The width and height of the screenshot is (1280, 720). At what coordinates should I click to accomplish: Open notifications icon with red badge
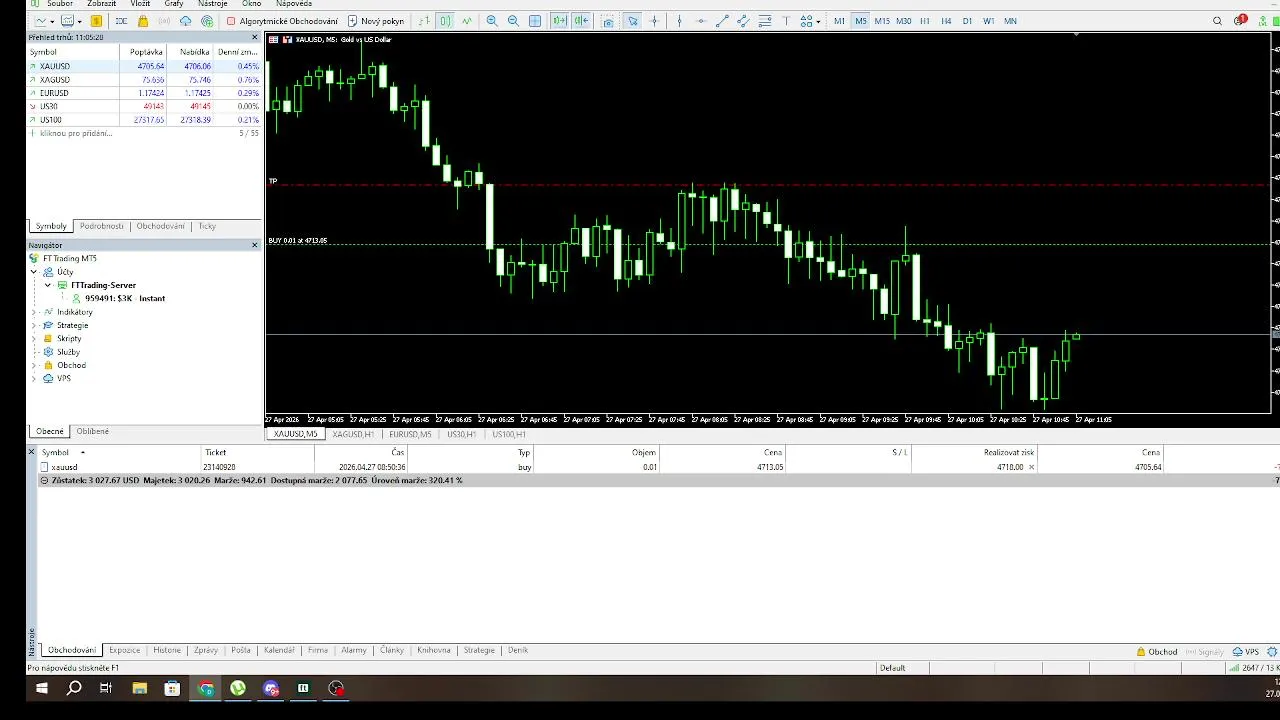point(1240,20)
